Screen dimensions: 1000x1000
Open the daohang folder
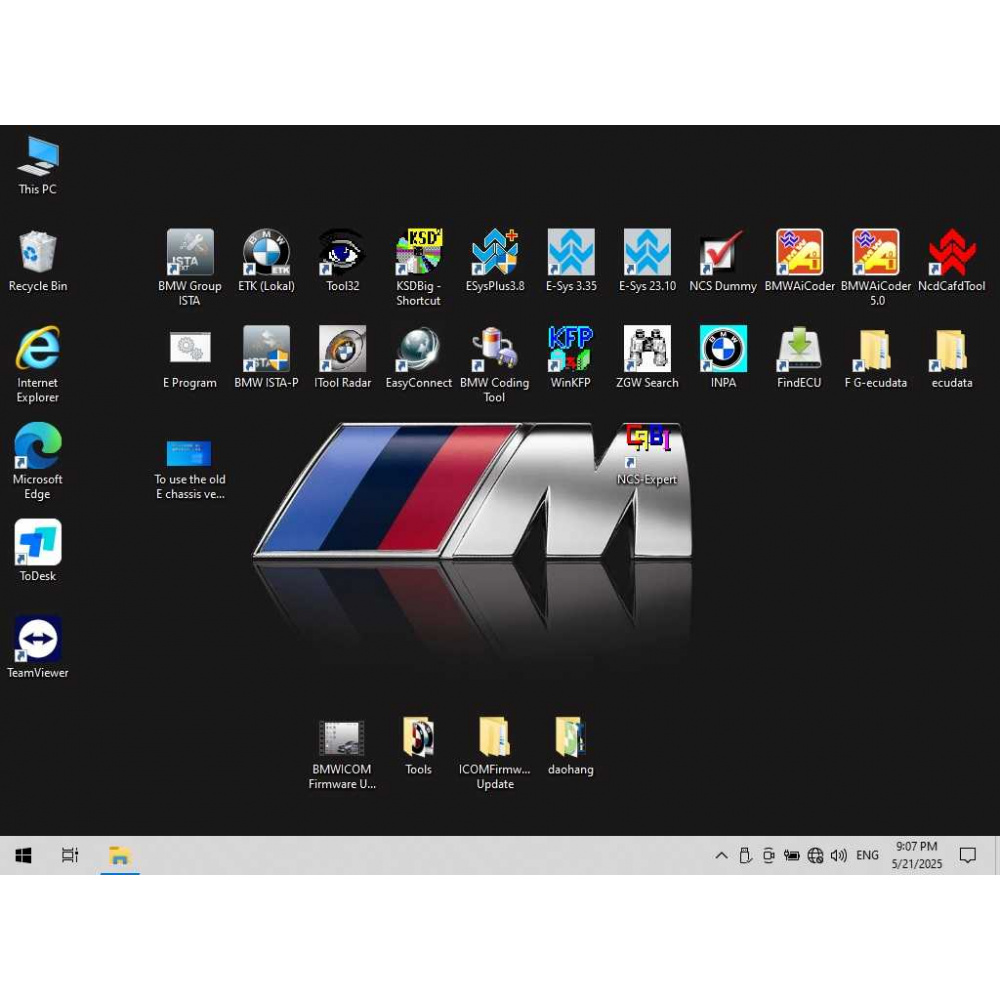(x=571, y=746)
